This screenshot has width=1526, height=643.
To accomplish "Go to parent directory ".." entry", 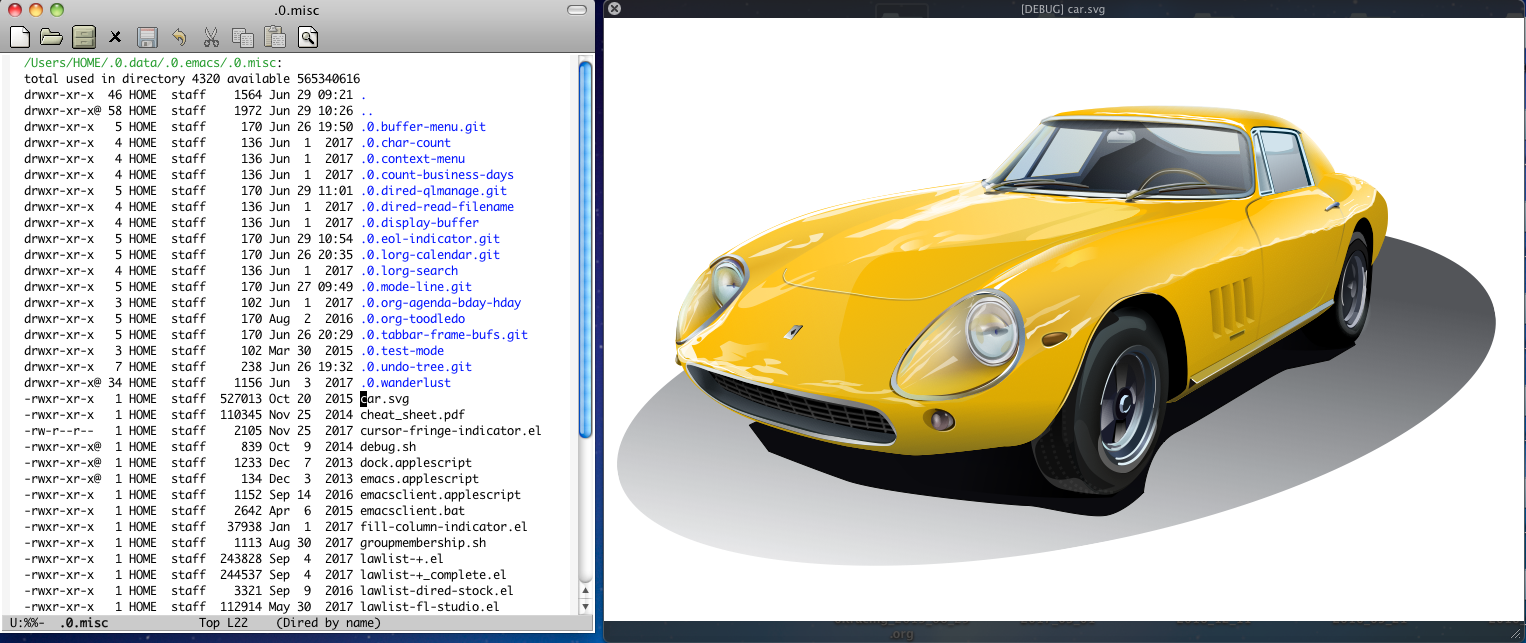I will click(x=367, y=111).
